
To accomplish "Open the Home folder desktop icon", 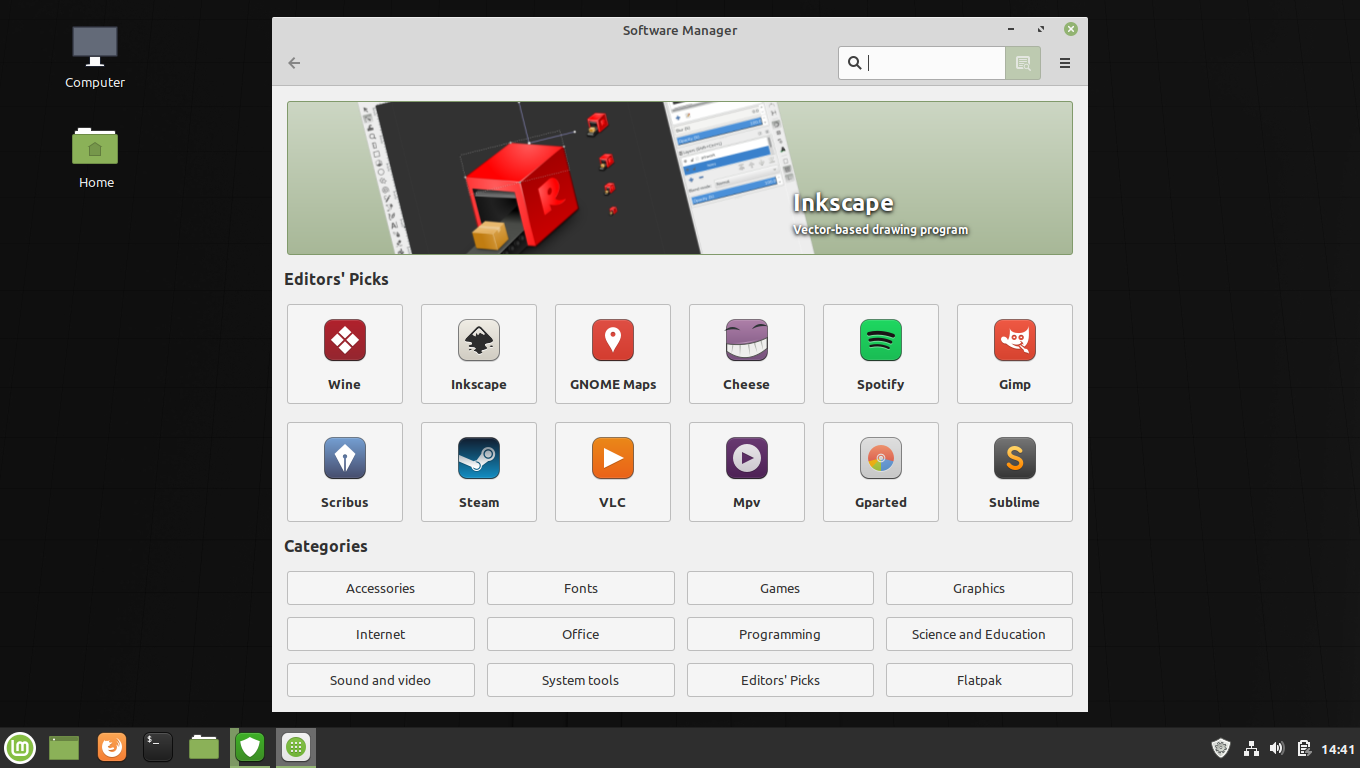I will tap(96, 157).
